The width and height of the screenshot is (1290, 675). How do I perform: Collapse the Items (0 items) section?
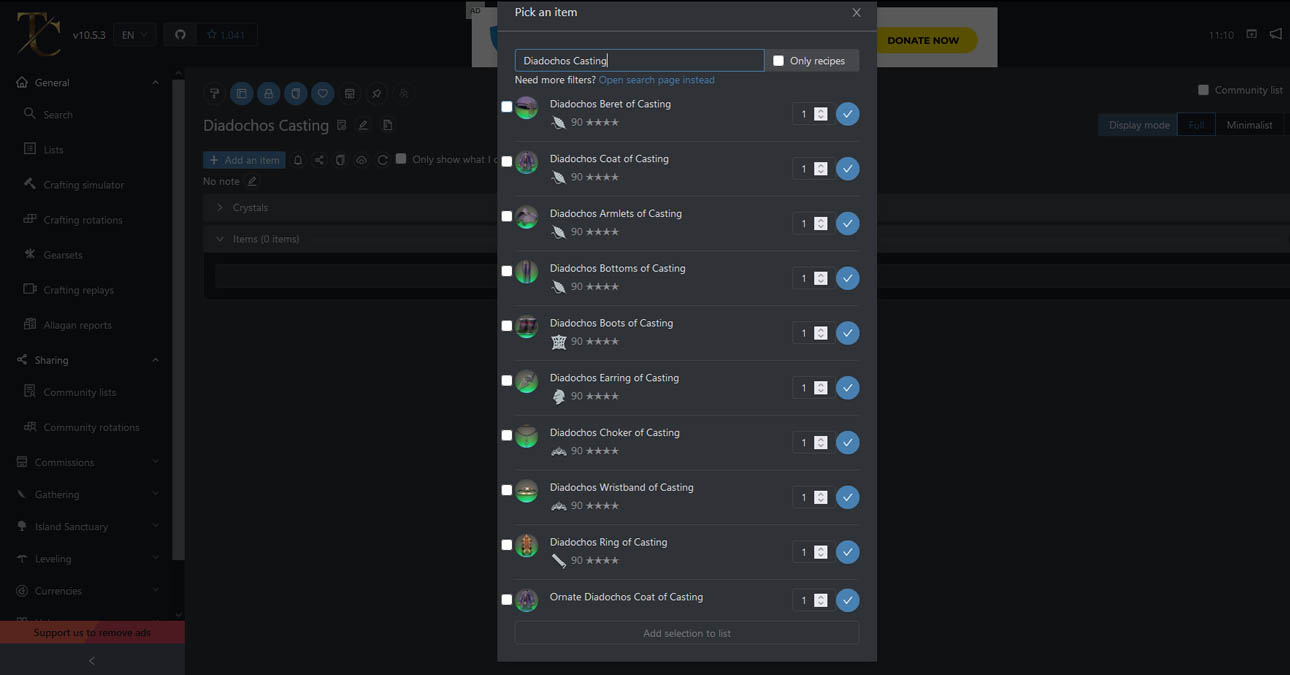click(220, 239)
